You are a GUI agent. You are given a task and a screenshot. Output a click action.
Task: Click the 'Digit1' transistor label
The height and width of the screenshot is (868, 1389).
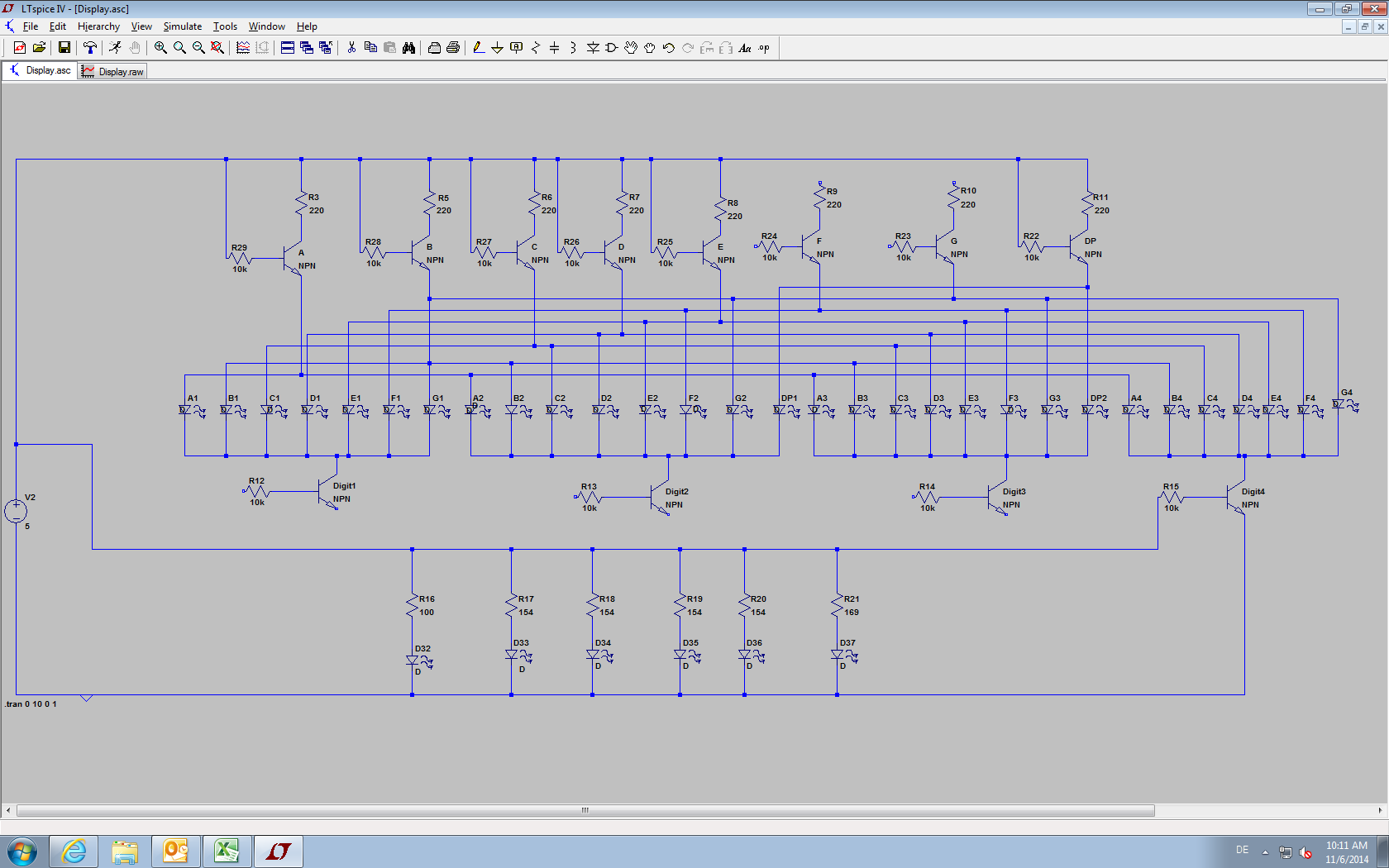click(344, 486)
